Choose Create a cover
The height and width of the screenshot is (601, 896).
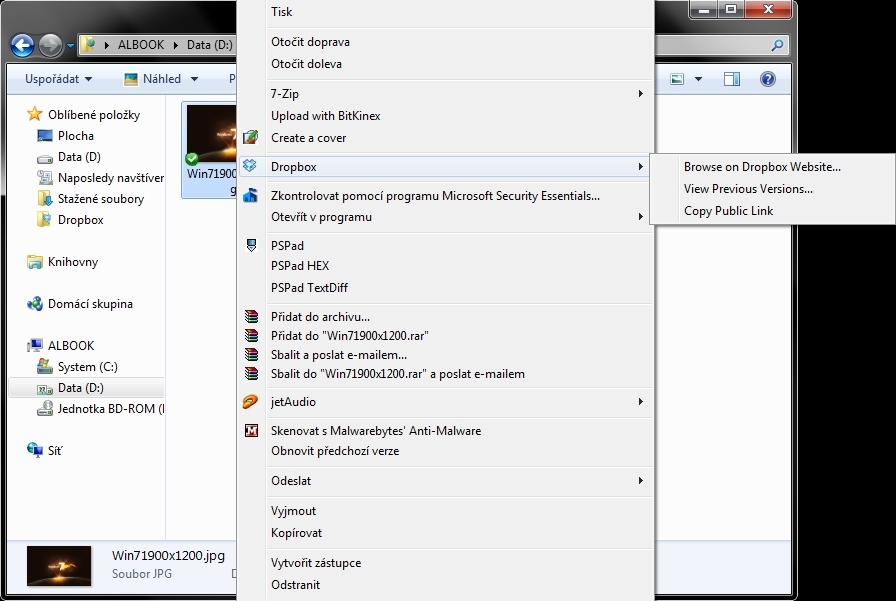tap(445, 138)
